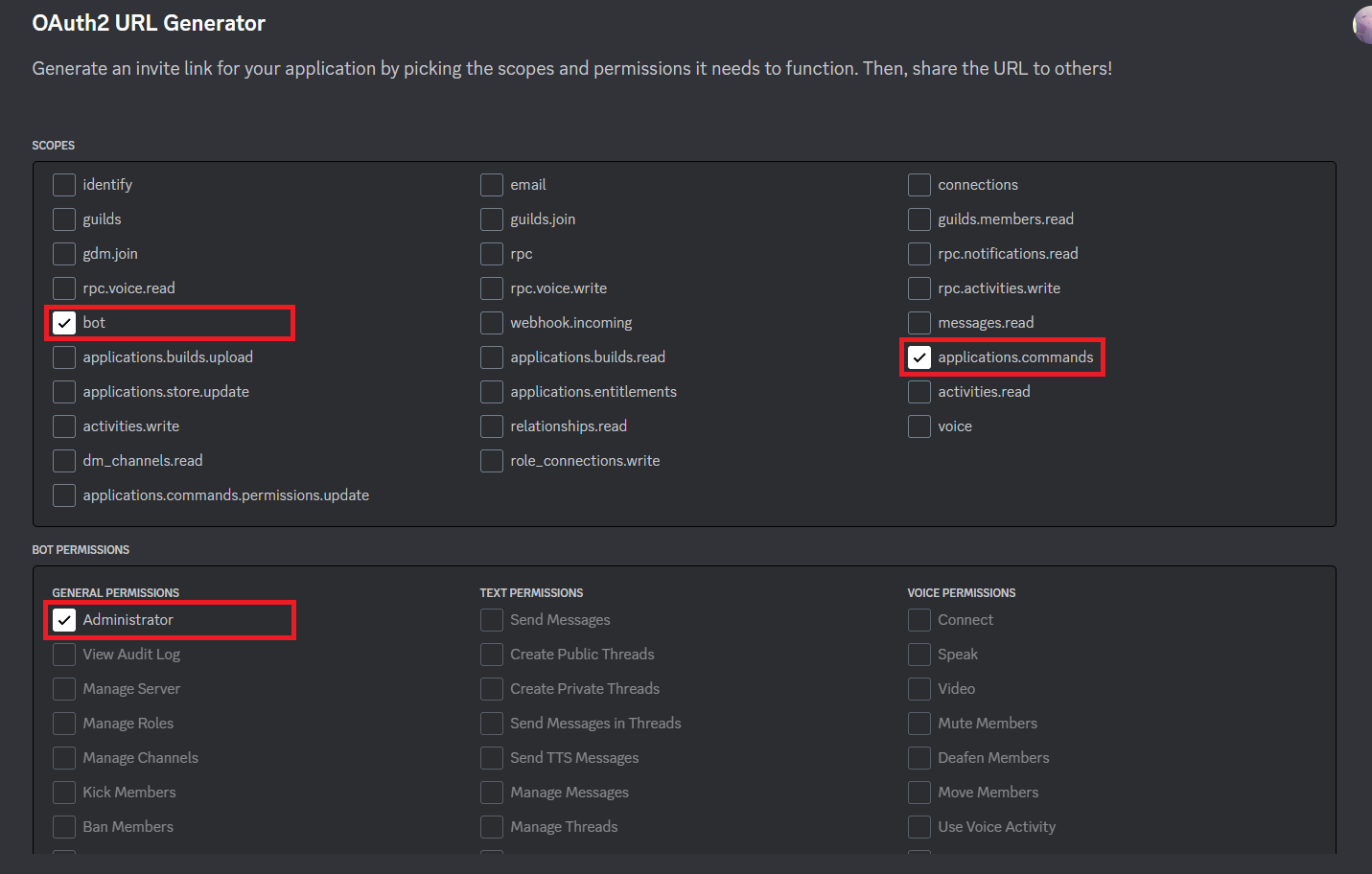Enable the rpc.voice.write scope

pyautogui.click(x=492, y=288)
